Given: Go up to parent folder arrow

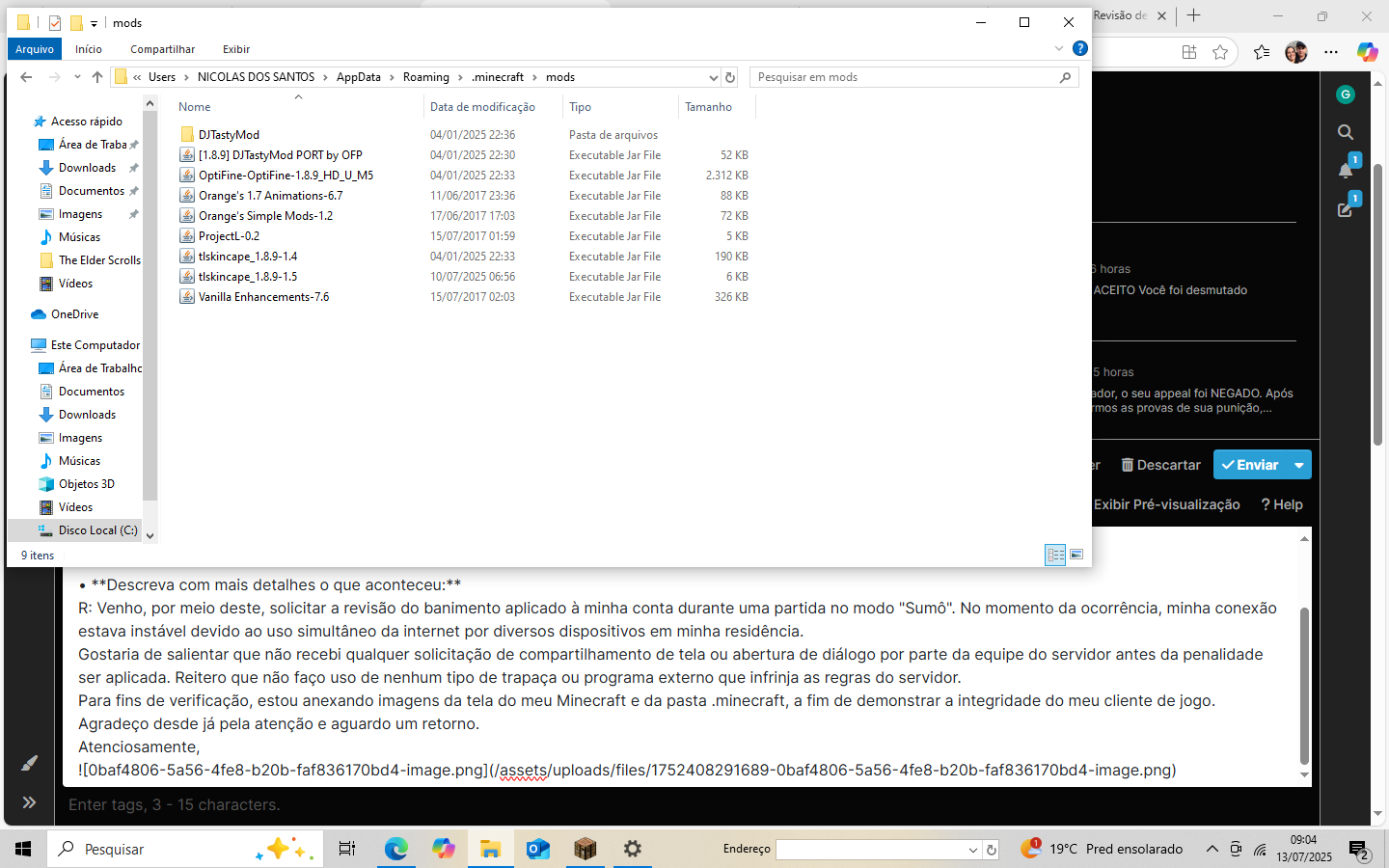Looking at the screenshot, I should click(x=97, y=77).
